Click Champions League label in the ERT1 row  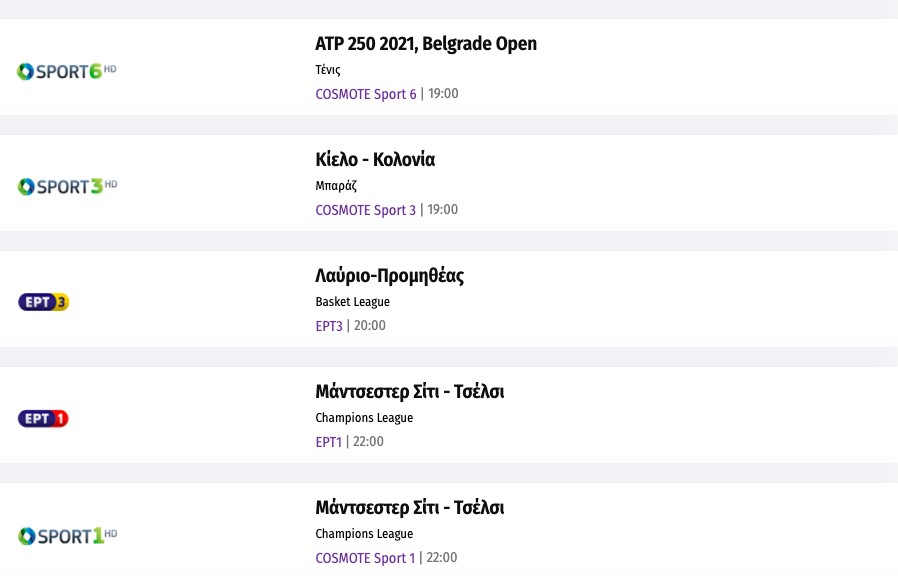364,418
